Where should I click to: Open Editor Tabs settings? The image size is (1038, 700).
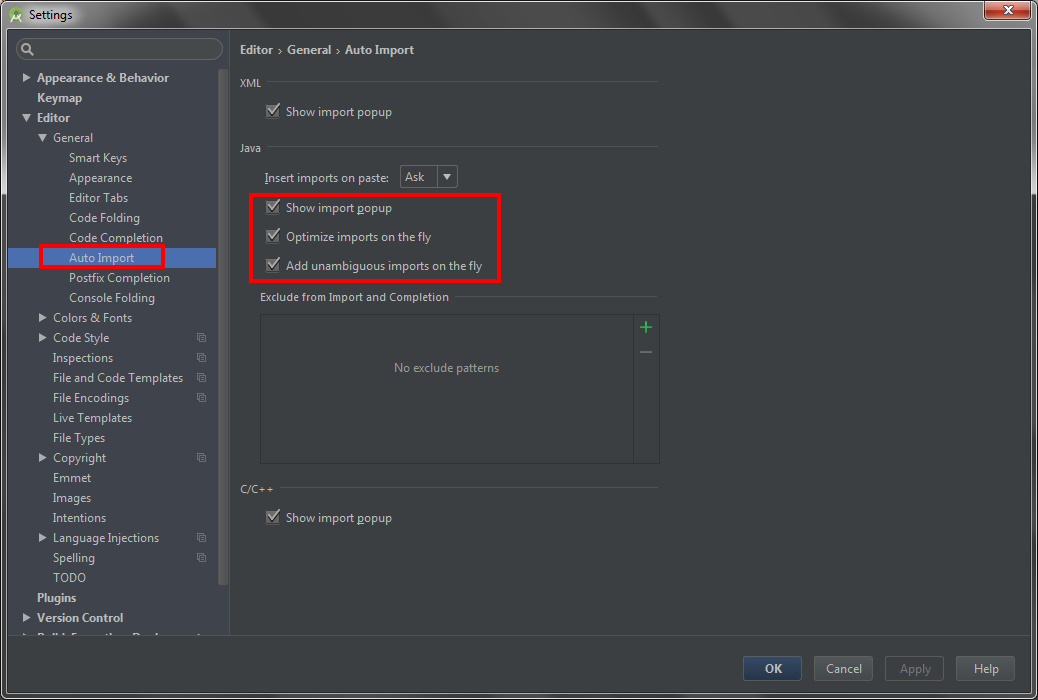[x=99, y=198]
